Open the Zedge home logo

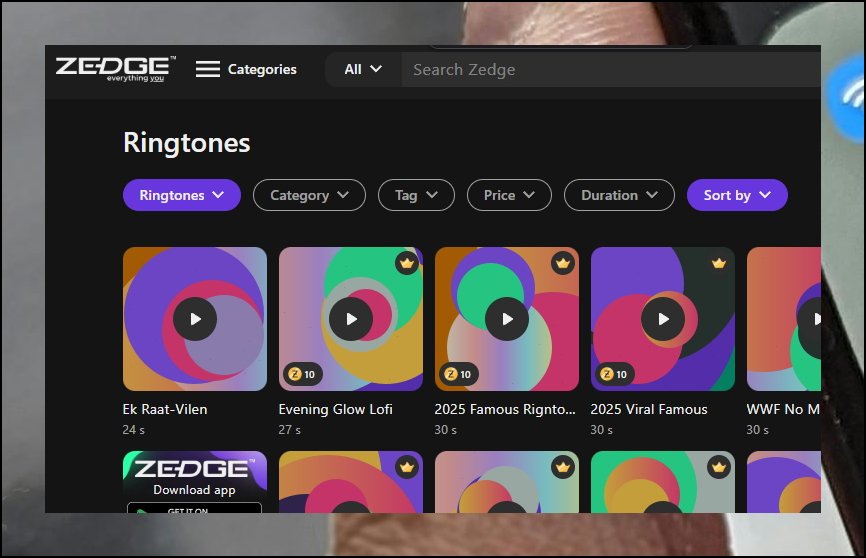(x=116, y=69)
